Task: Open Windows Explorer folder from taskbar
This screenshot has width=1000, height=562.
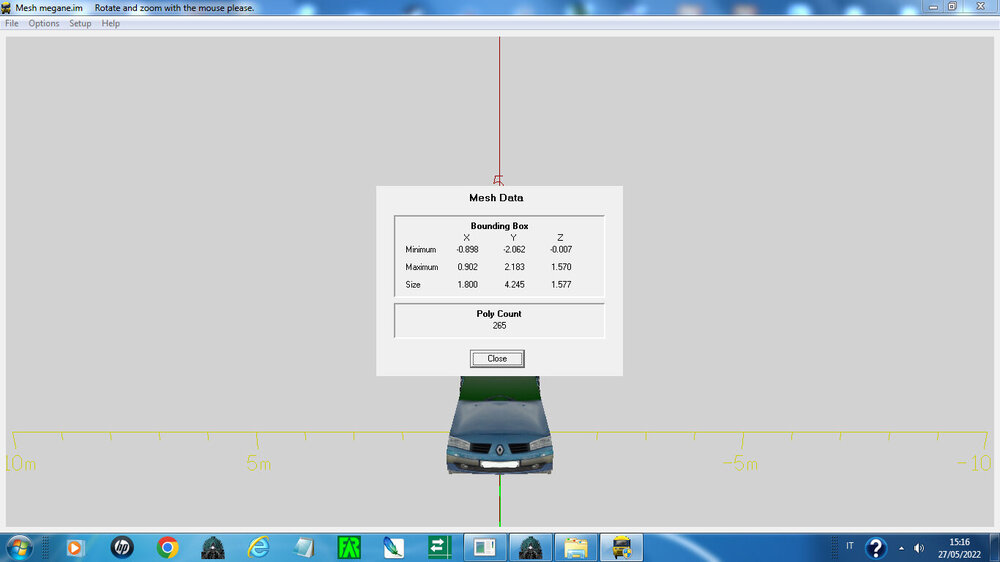Action: tap(576, 547)
